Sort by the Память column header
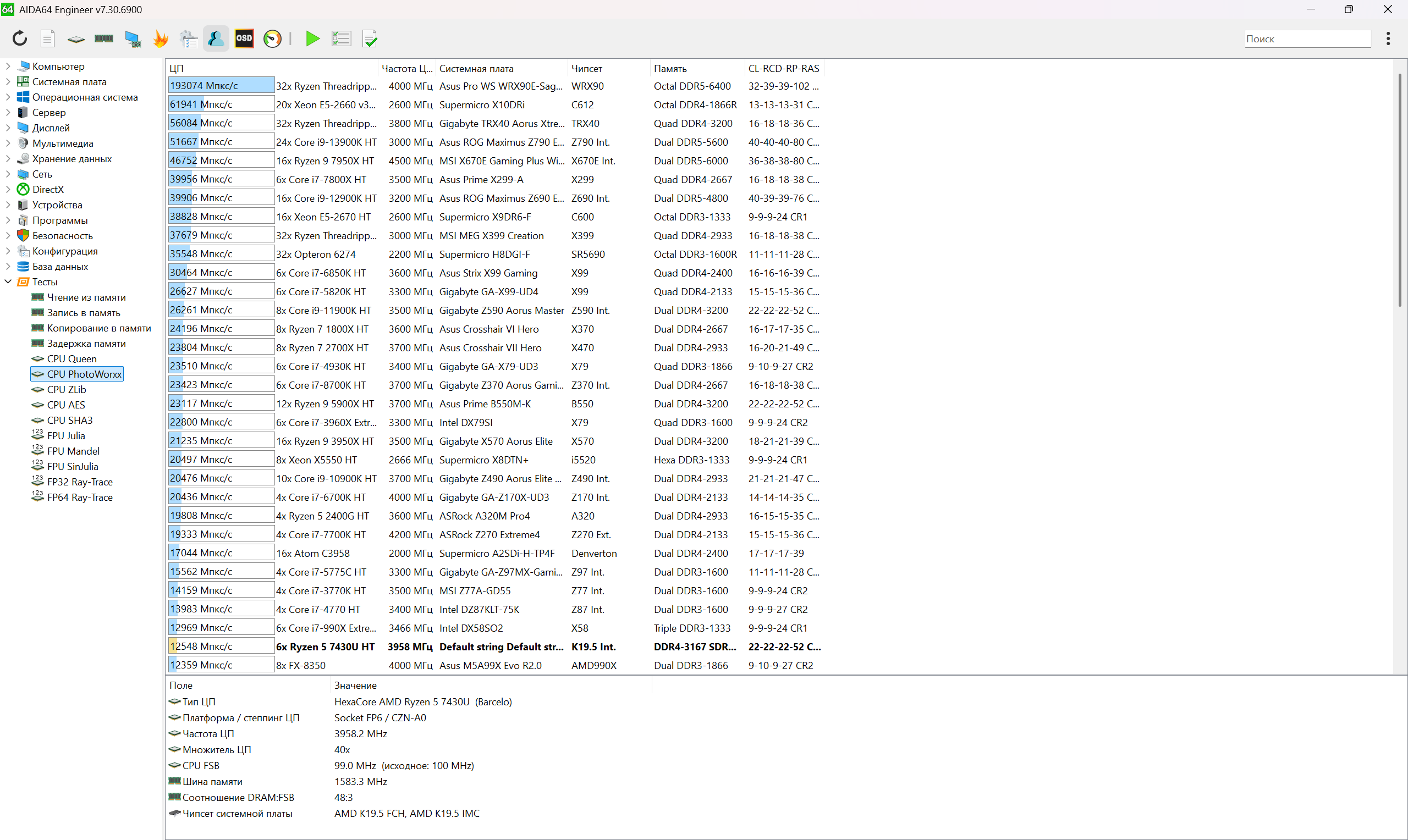The image size is (1408, 840). click(x=697, y=68)
